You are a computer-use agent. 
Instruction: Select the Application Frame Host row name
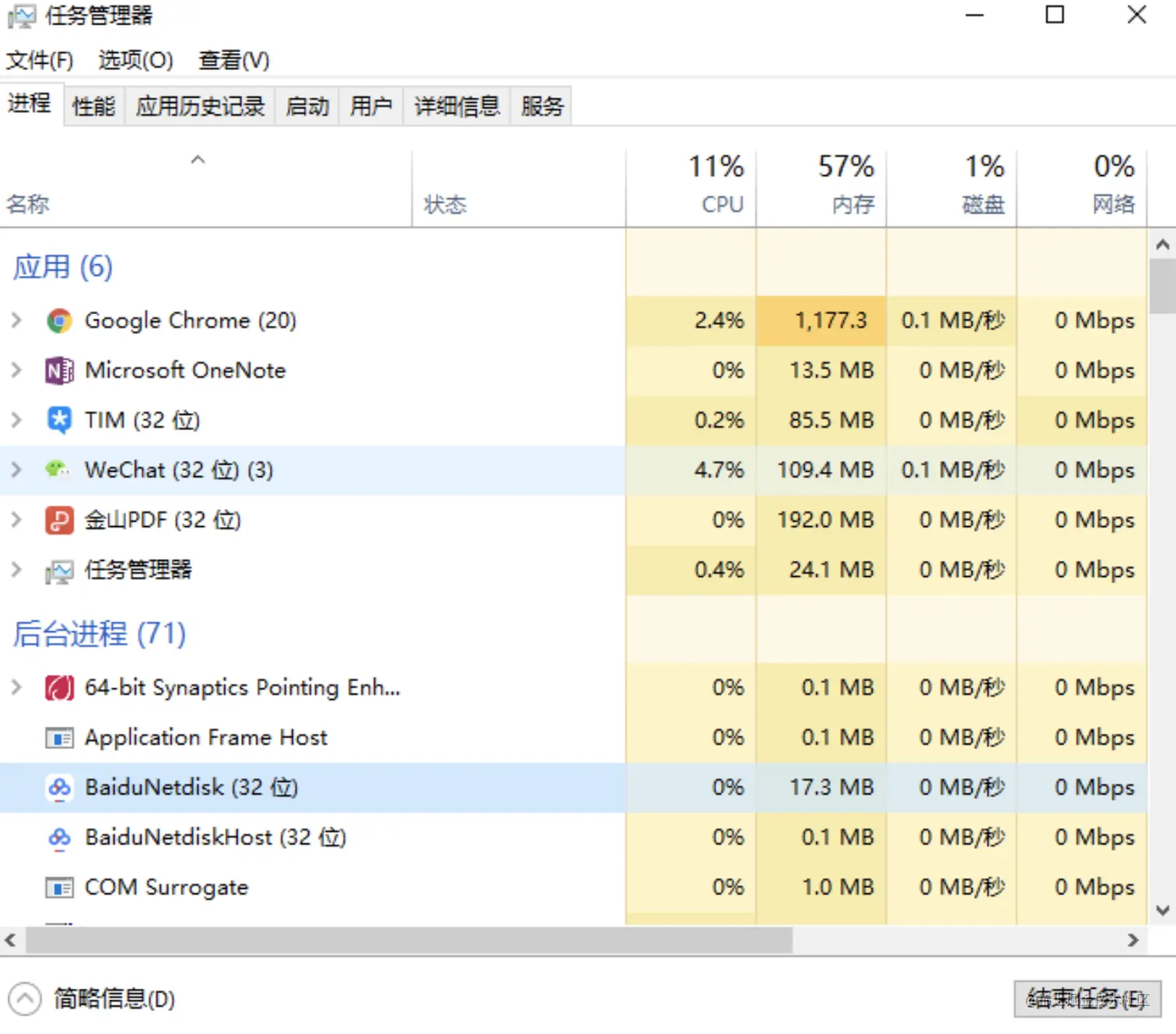coord(206,737)
